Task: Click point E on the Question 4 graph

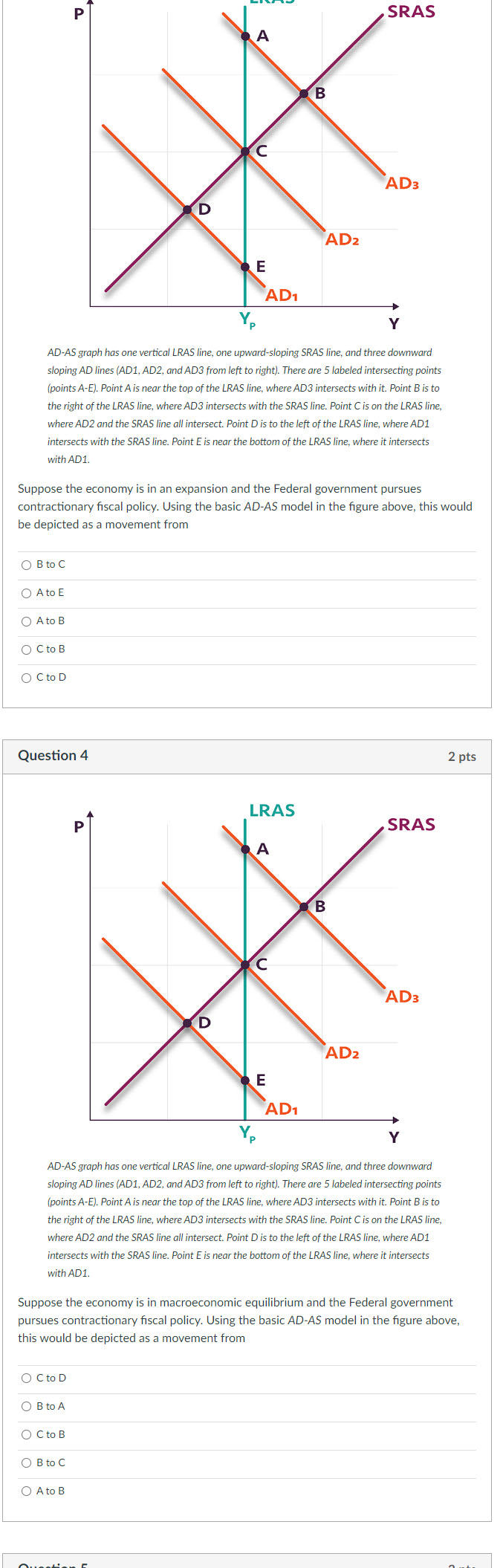Action: pyautogui.click(x=245, y=1081)
